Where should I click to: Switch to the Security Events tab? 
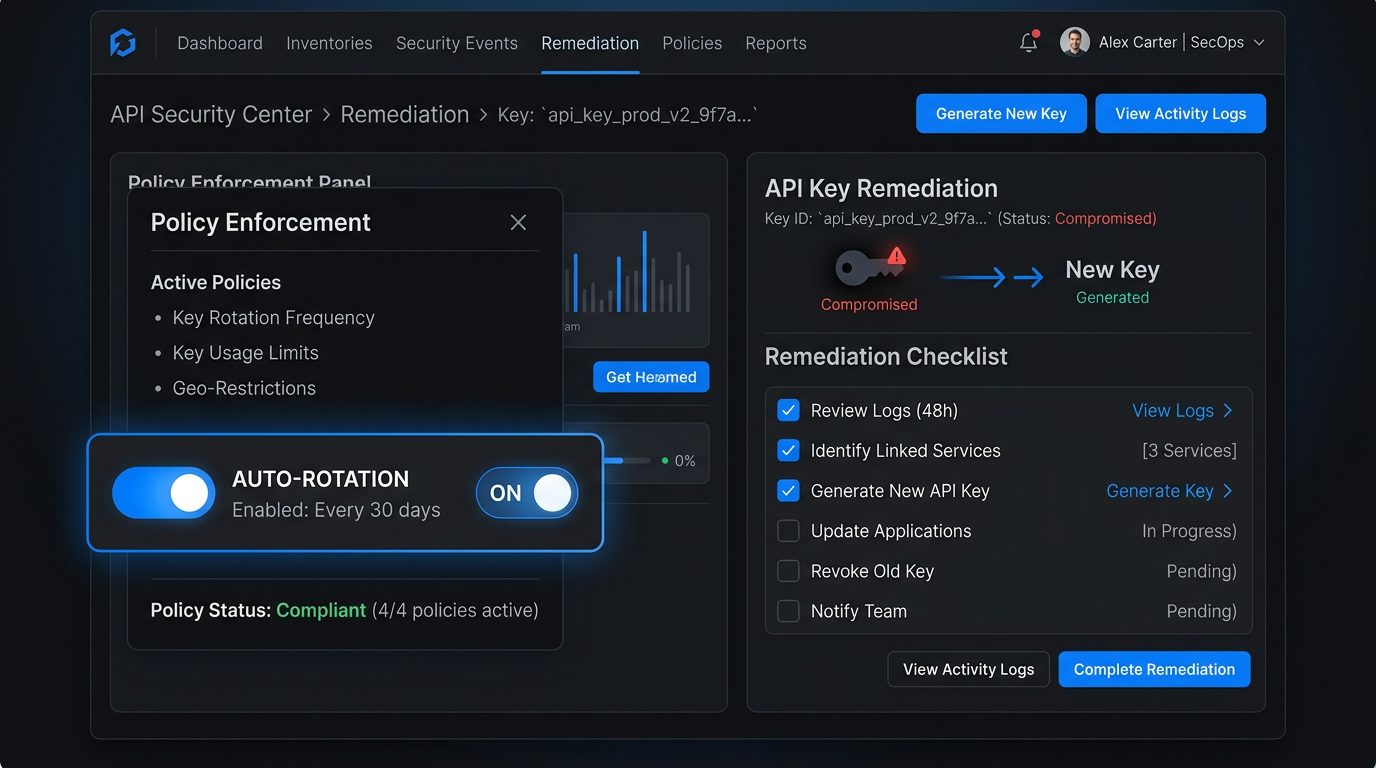[x=457, y=43]
